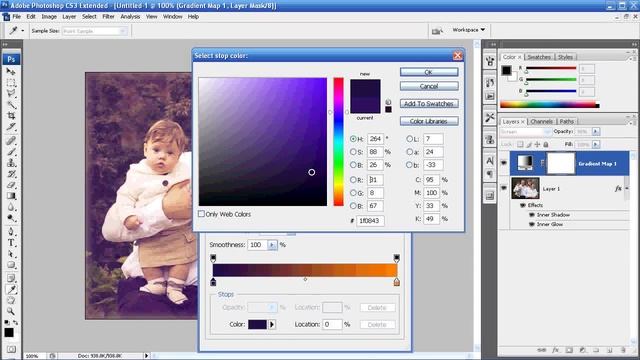Viewport: 640px width, 360px height.
Task: Select the L lightness radio button
Action: tap(409, 139)
